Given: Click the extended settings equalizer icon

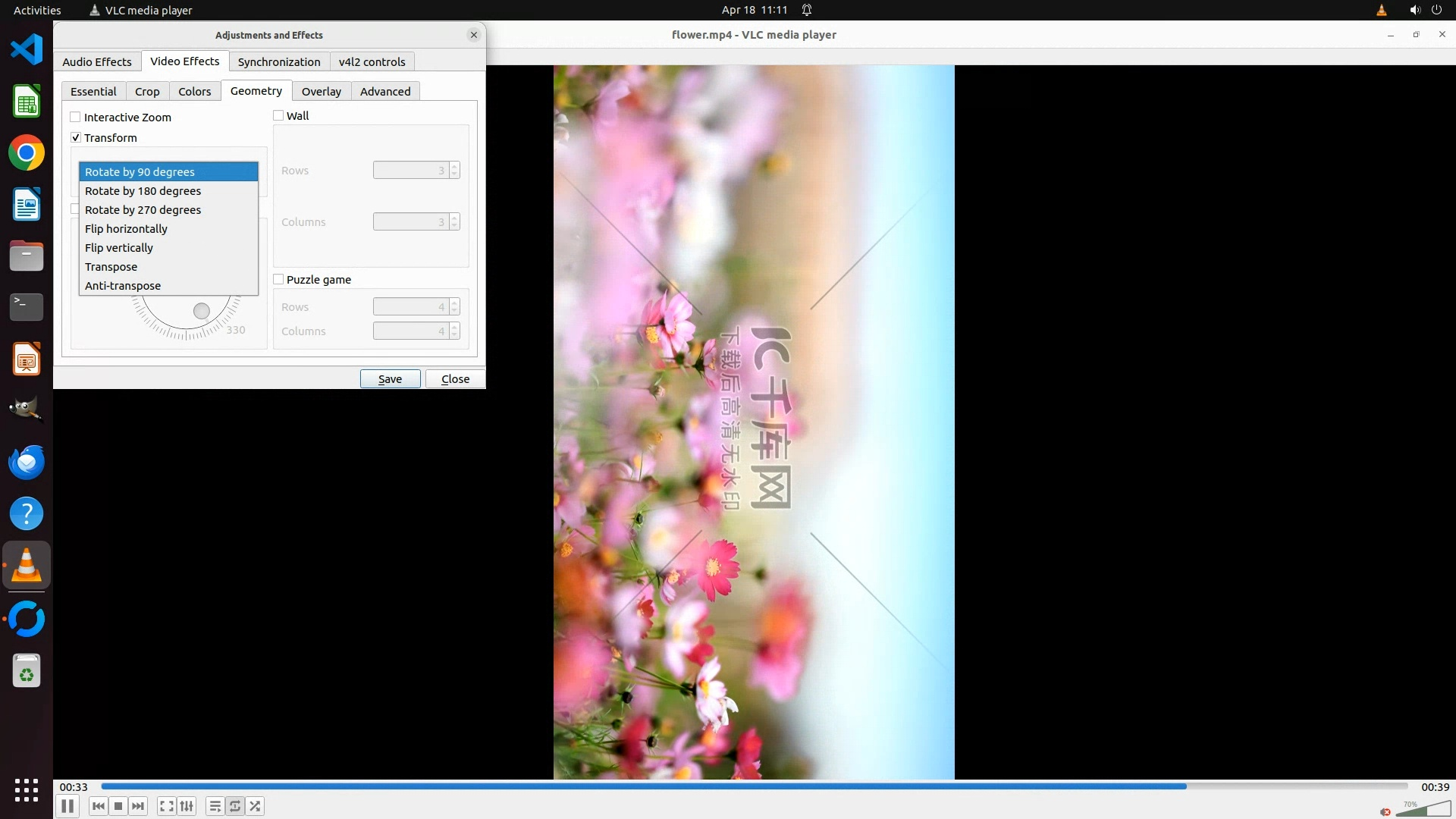Looking at the screenshot, I should pos(187,806).
